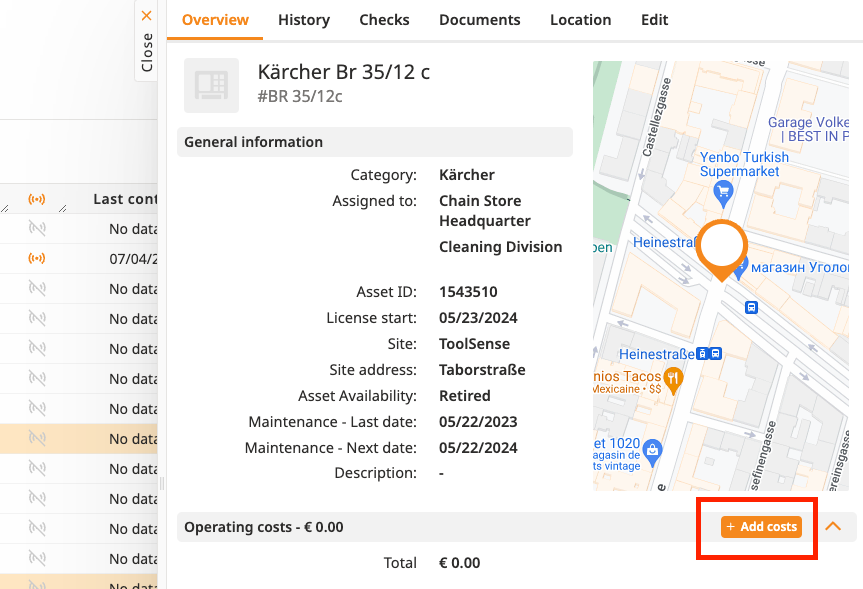Open the Documents tab
863x589 pixels.
tap(479, 20)
